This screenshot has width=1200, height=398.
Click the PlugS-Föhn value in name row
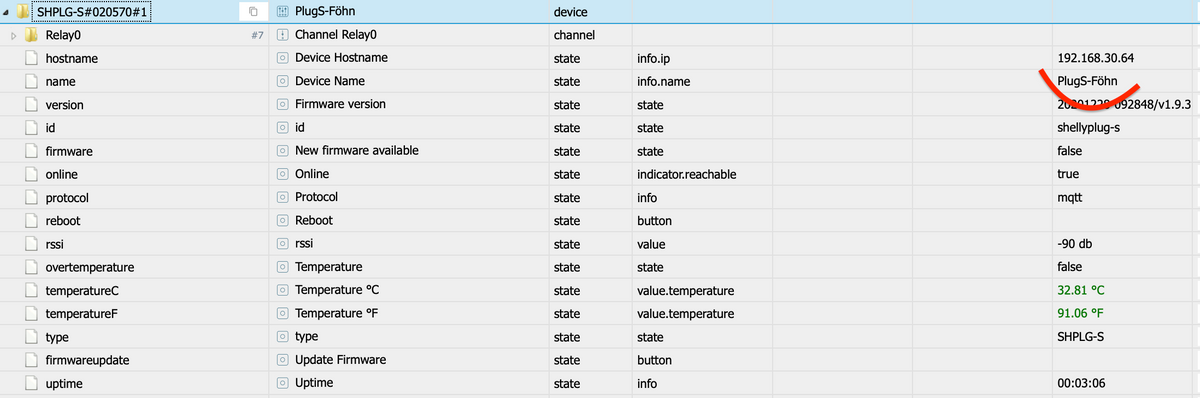coord(1087,81)
